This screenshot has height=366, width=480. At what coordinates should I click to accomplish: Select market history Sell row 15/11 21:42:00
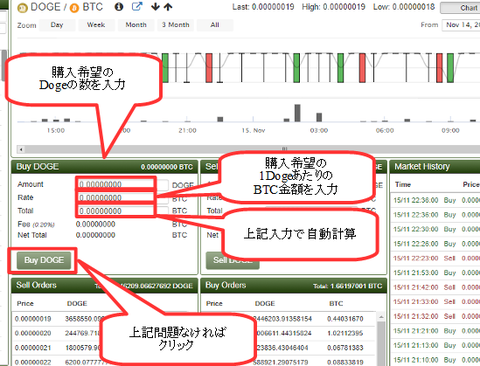click(x=436, y=287)
